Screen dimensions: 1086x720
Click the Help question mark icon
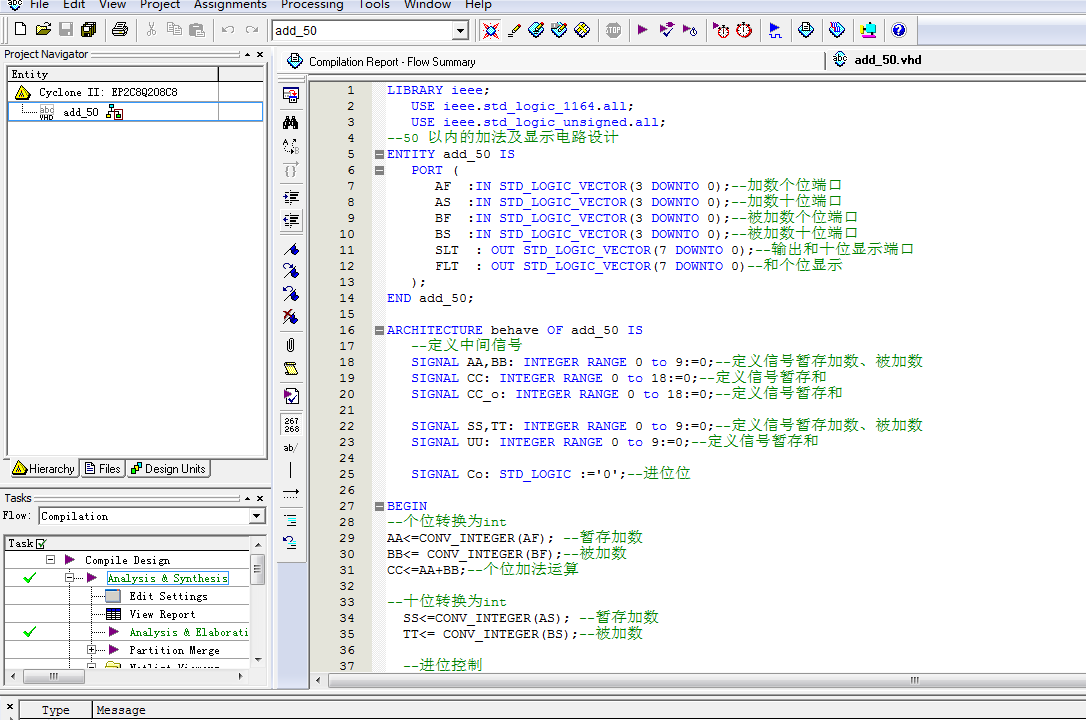(898, 30)
